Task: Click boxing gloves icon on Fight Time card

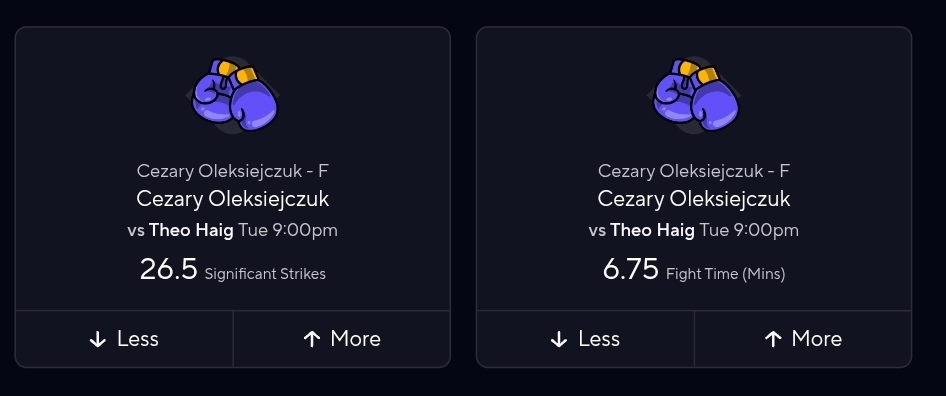Action: (696, 95)
